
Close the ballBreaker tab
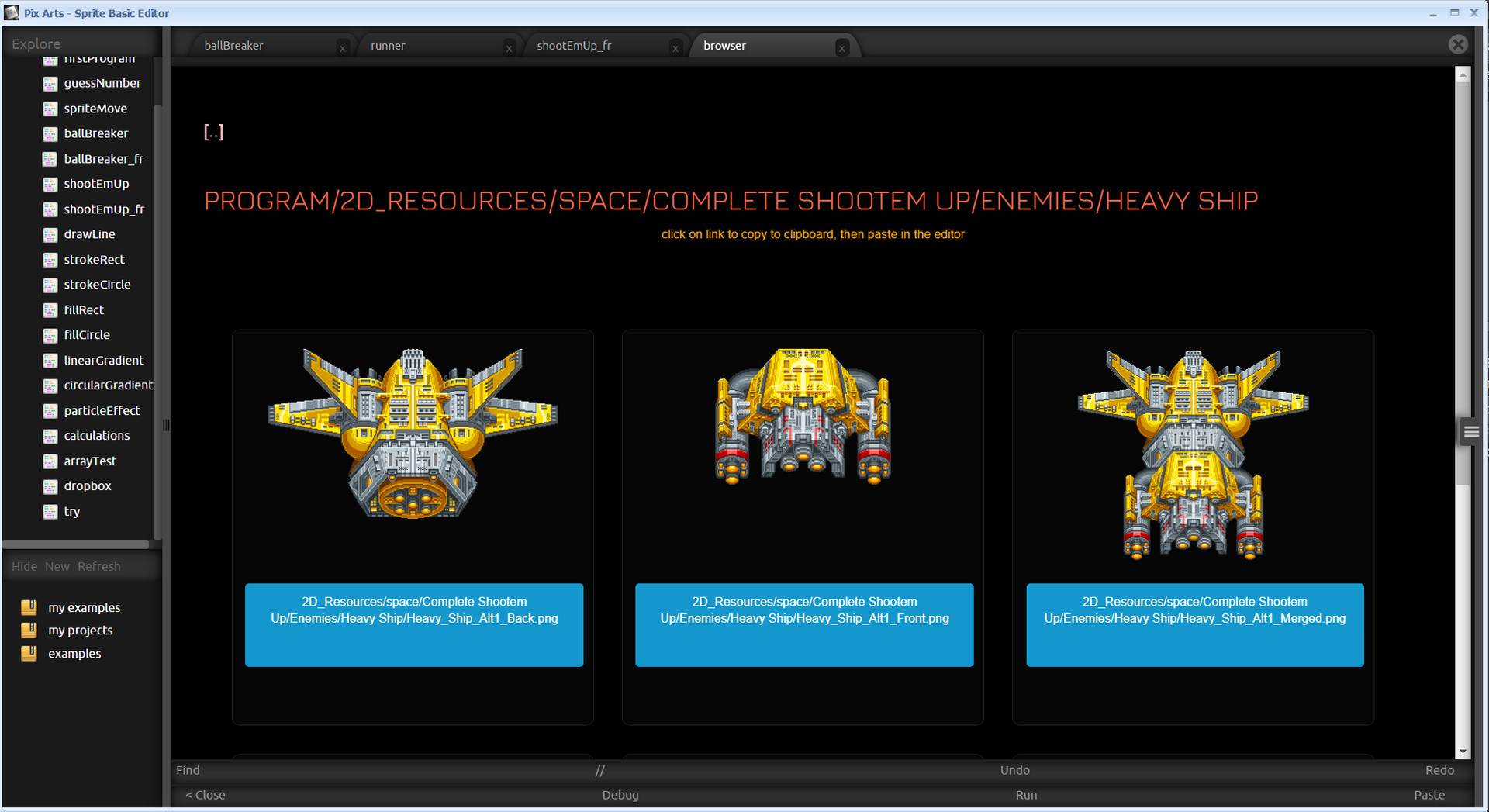pyautogui.click(x=342, y=48)
